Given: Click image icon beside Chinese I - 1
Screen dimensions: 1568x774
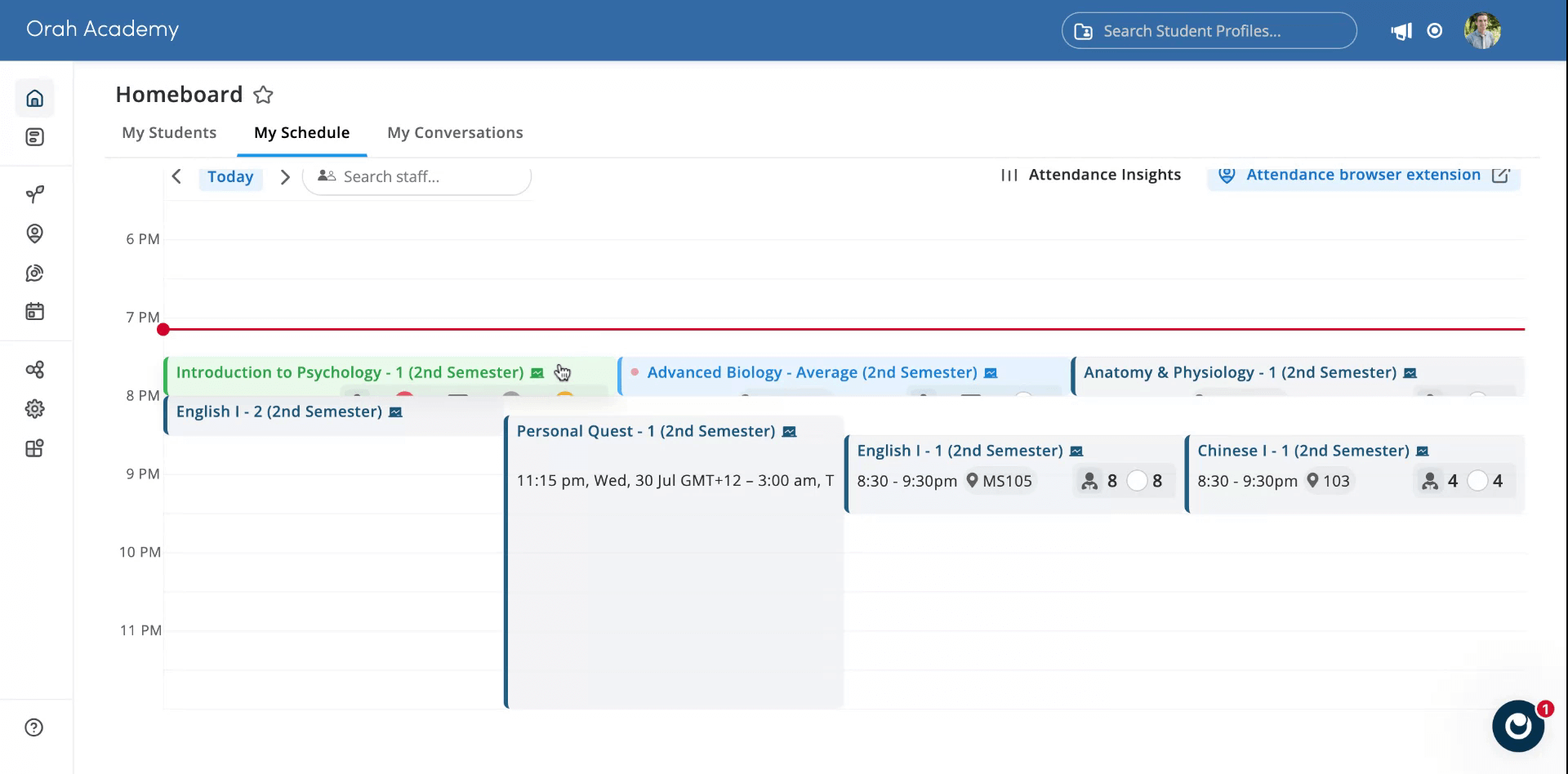Looking at the screenshot, I should [x=1423, y=451].
